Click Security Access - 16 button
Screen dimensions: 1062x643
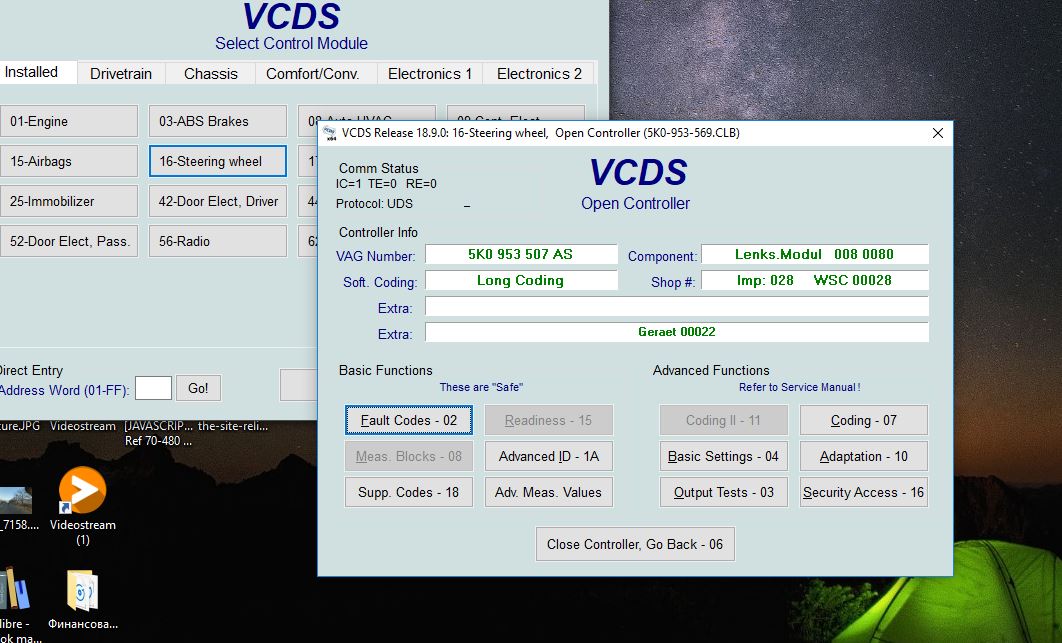863,492
